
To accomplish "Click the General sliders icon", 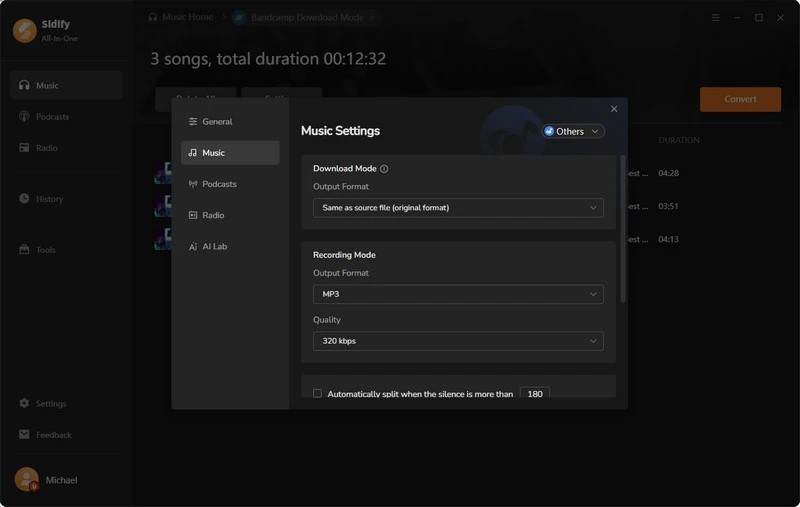I will pyautogui.click(x=193, y=121).
